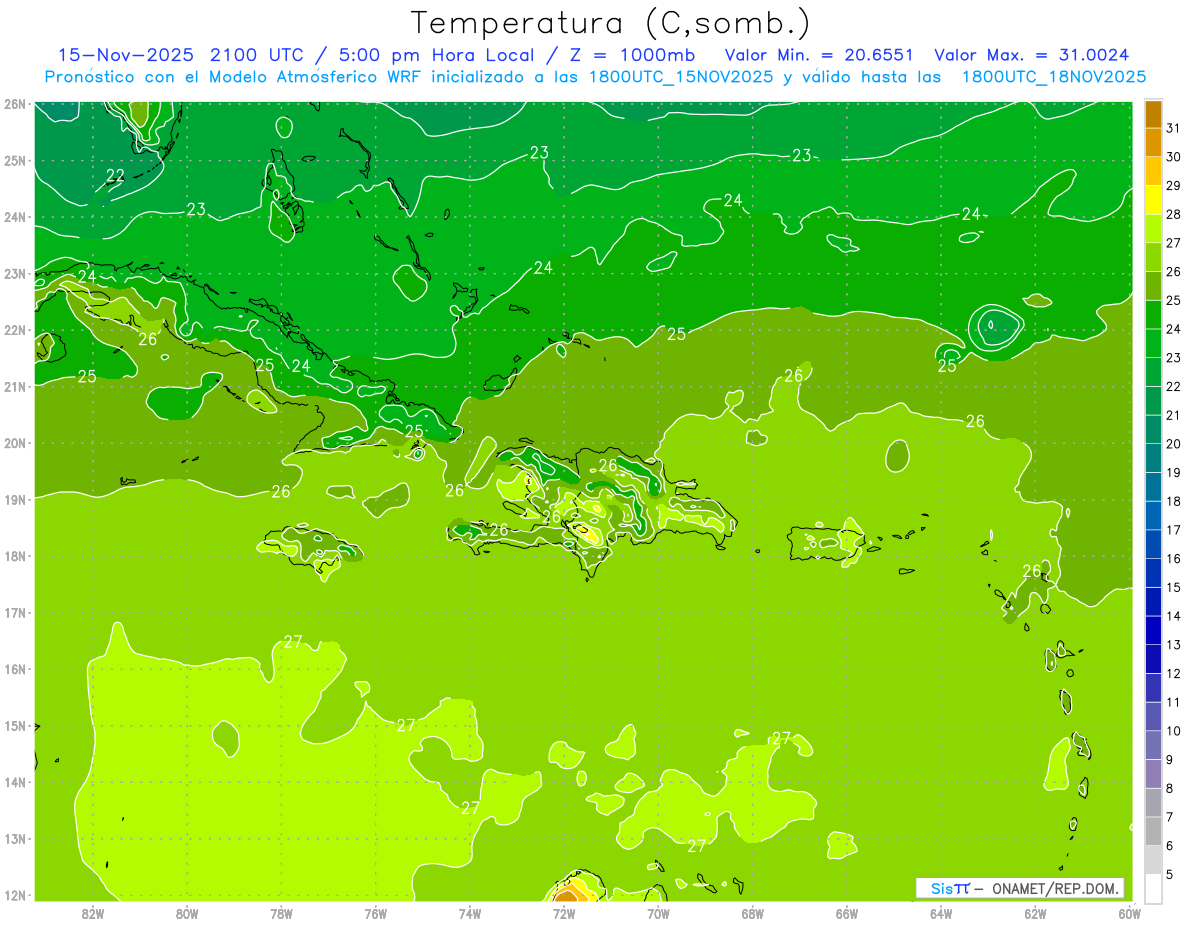
Task: Click the "12N" latitude axis label
Action: 14,895
